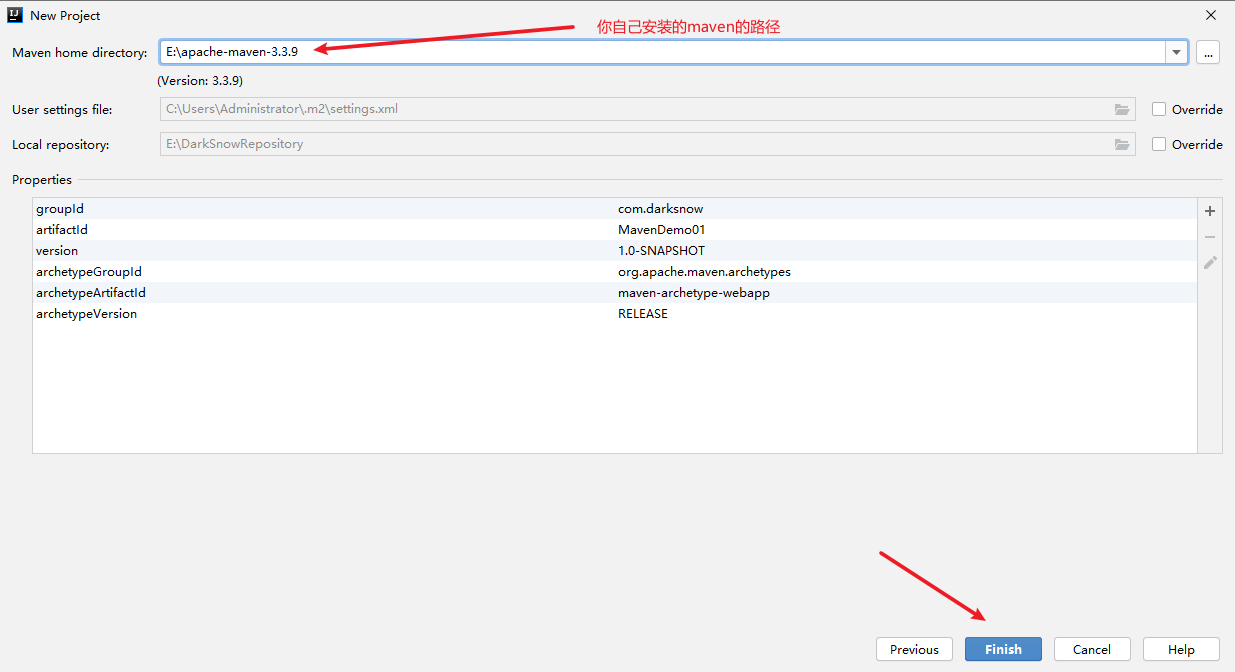Click the IntelliJ IDEA logo in title bar
The width and height of the screenshot is (1235, 672).
pos(16,15)
